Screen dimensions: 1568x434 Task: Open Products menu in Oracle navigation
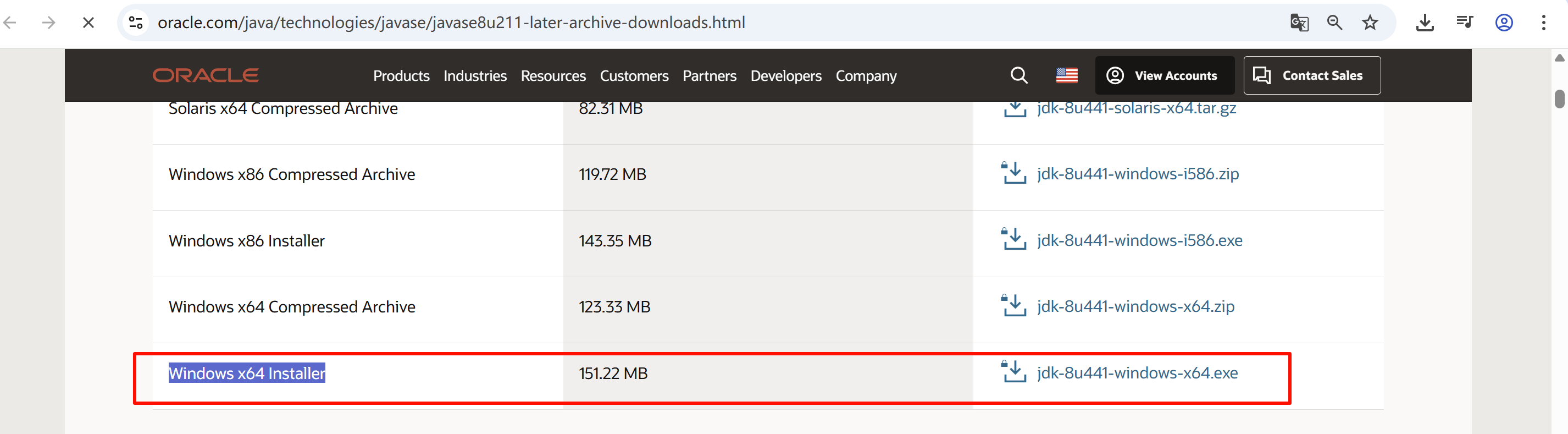point(401,76)
